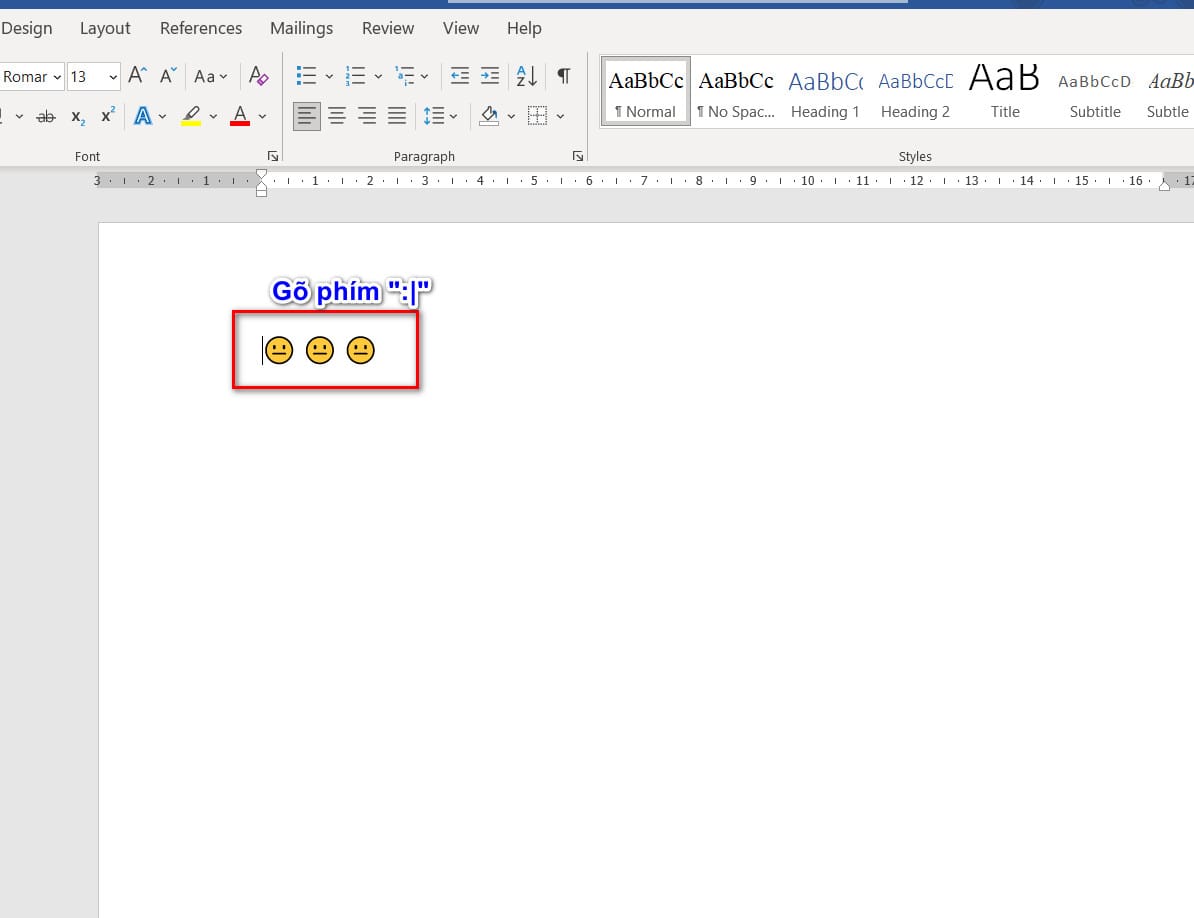Switch to the Mailings tab
The width and height of the screenshot is (1194, 918).
point(301,28)
